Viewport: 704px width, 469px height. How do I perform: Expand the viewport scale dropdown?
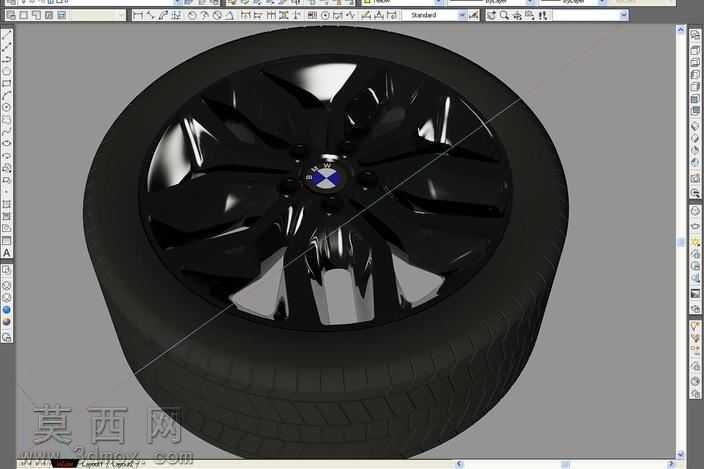[x=121, y=16]
